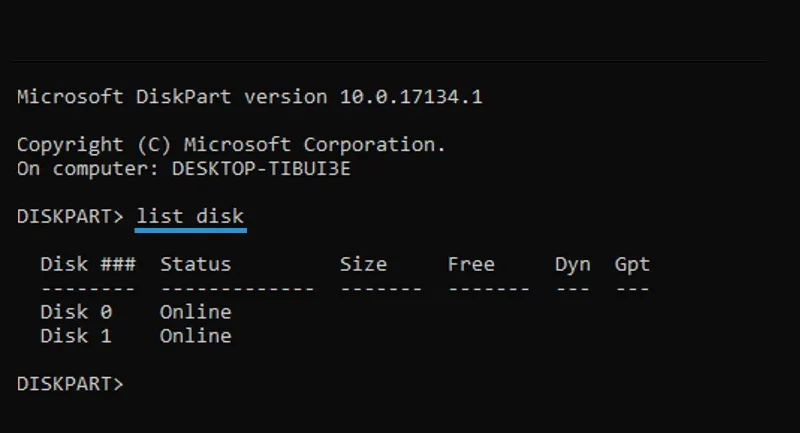Click the Online status of Disk 0
Screen dimensions: 800x433
tap(195, 312)
